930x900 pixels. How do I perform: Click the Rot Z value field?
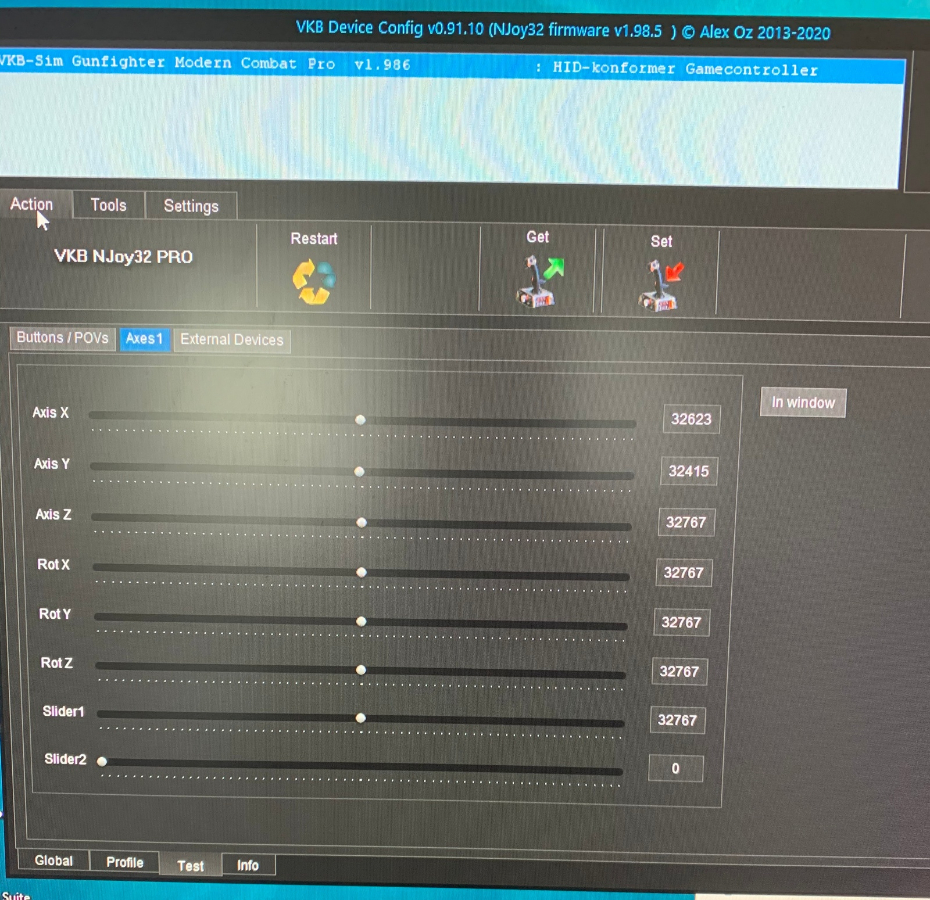679,672
